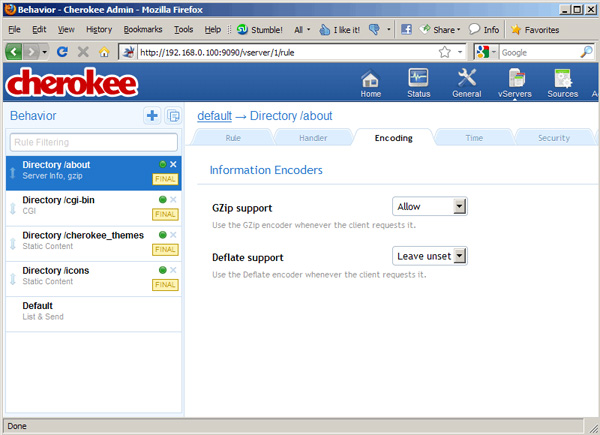Click reorder handle for Directory /cgi-bin

[x=13, y=209]
